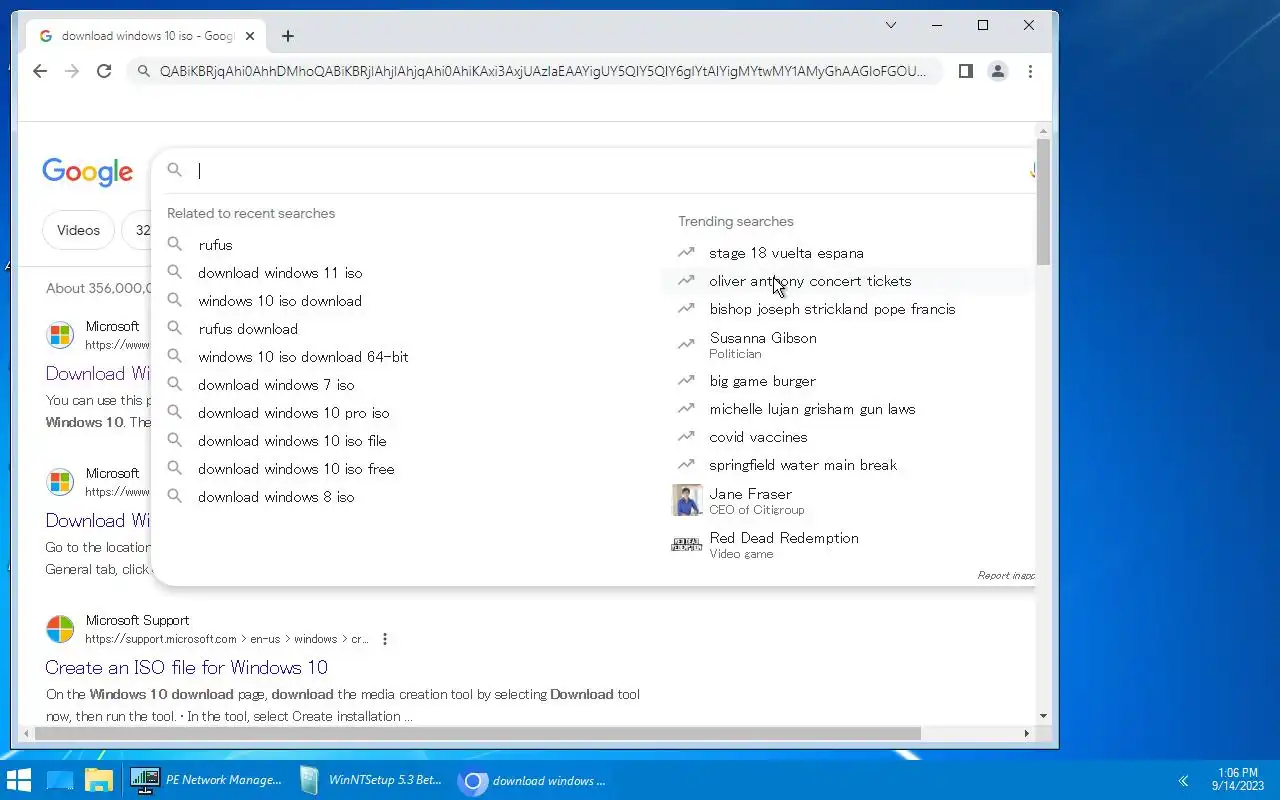Image resolution: width=1280 pixels, height=800 pixels.
Task: Click Microsoft Support favicon in third result
Action: tap(60, 629)
